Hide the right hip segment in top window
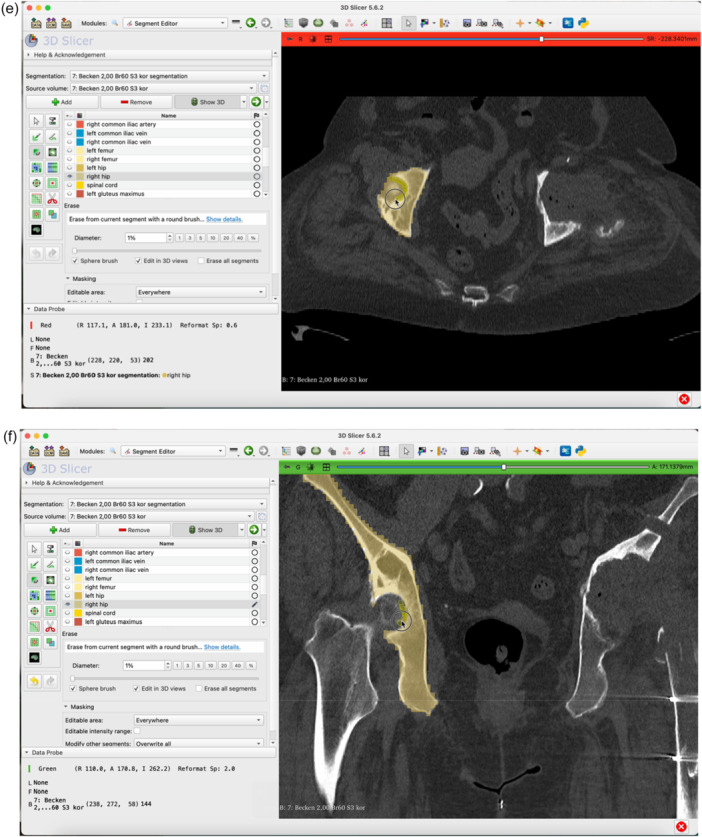702x837 pixels. [x=69, y=176]
